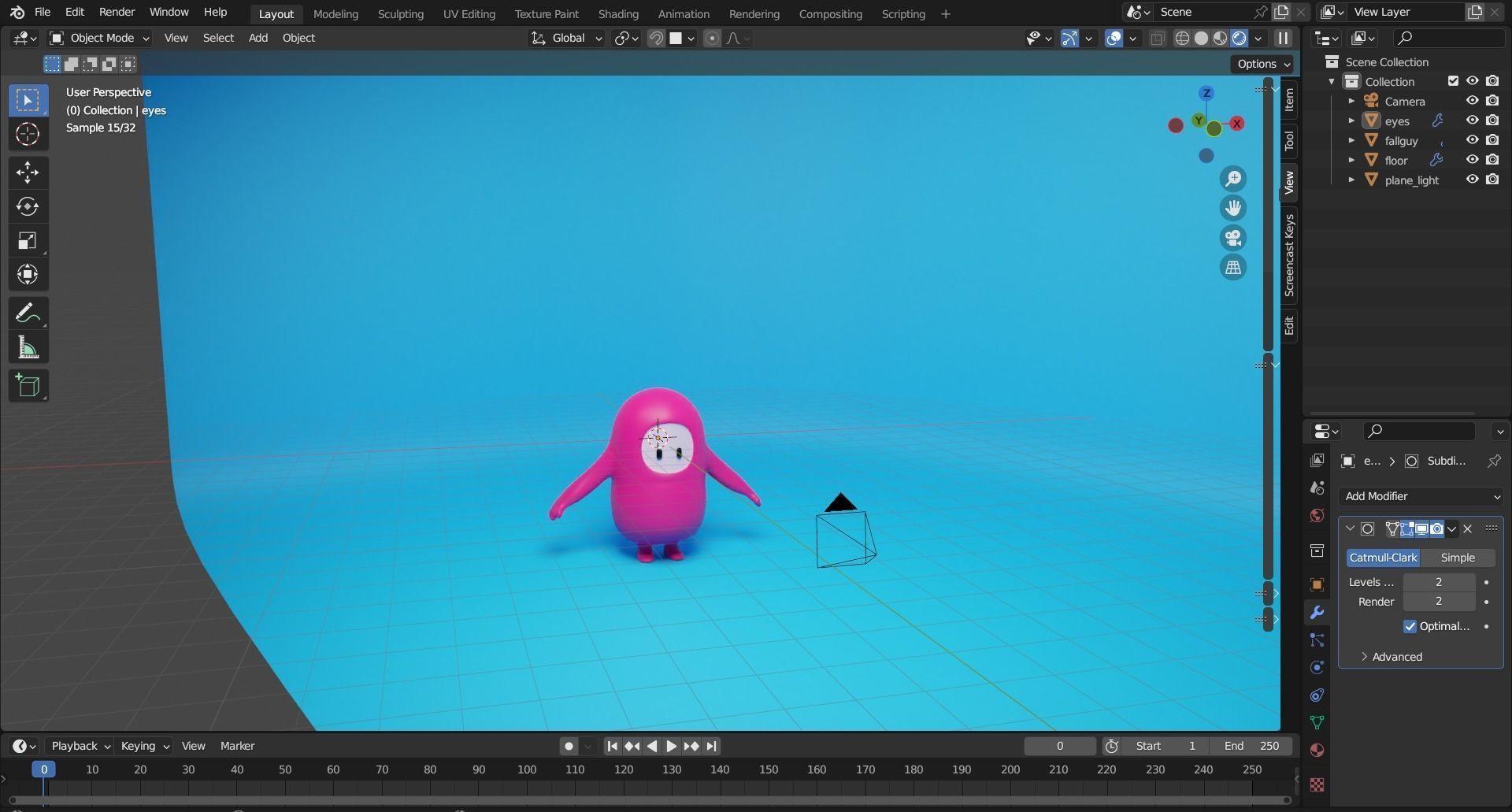Screen dimensions: 1512x812
Task: Hide the floor object in viewport
Action: 1472,160
